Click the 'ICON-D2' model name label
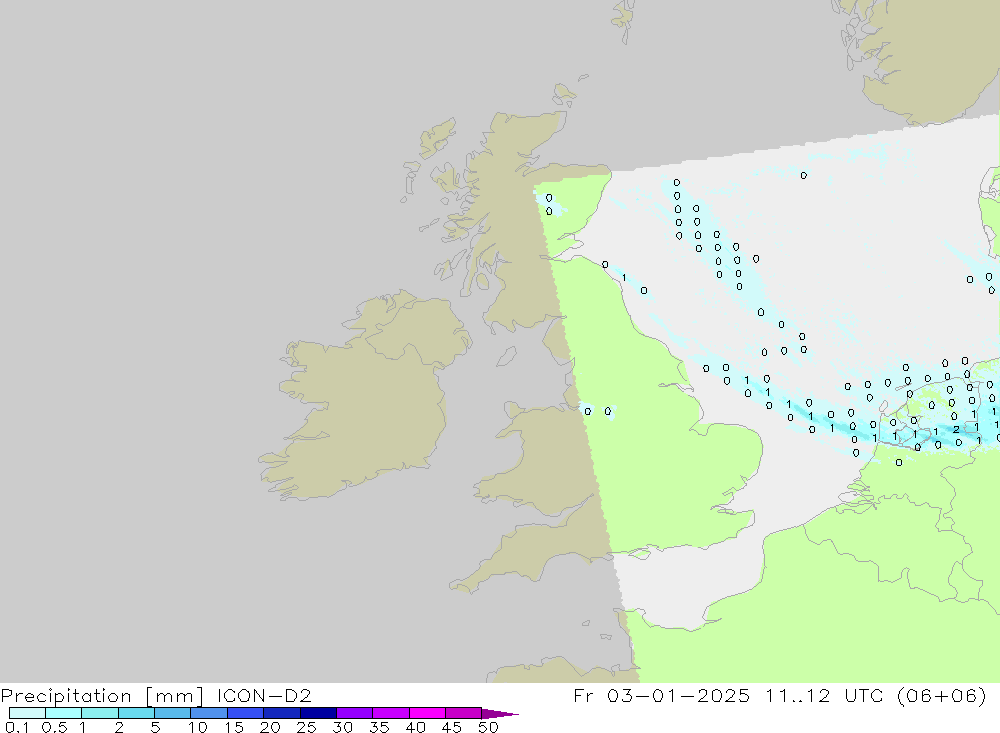The height and width of the screenshot is (733, 1000). point(264,695)
